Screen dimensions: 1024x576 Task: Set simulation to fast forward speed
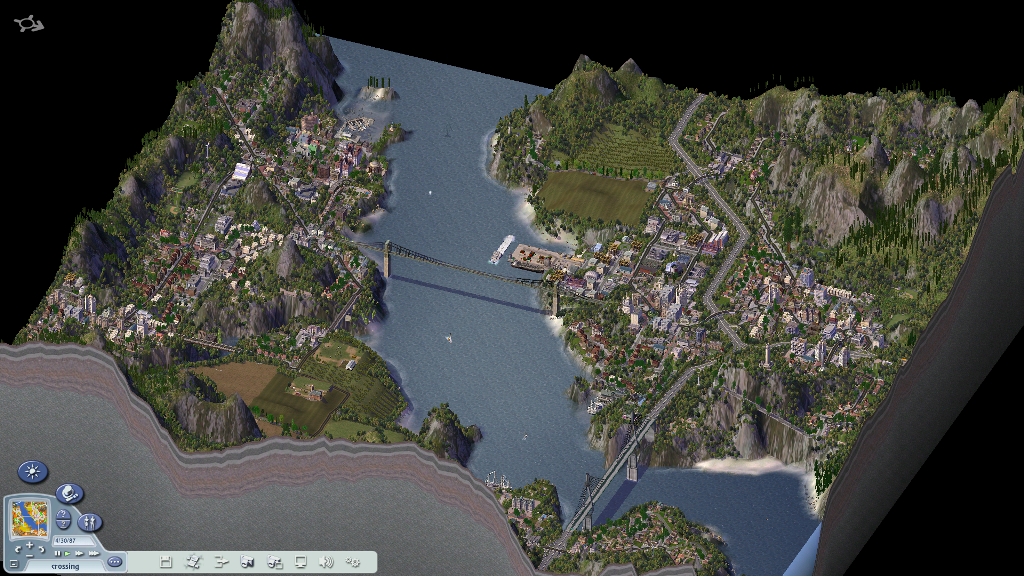point(80,554)
